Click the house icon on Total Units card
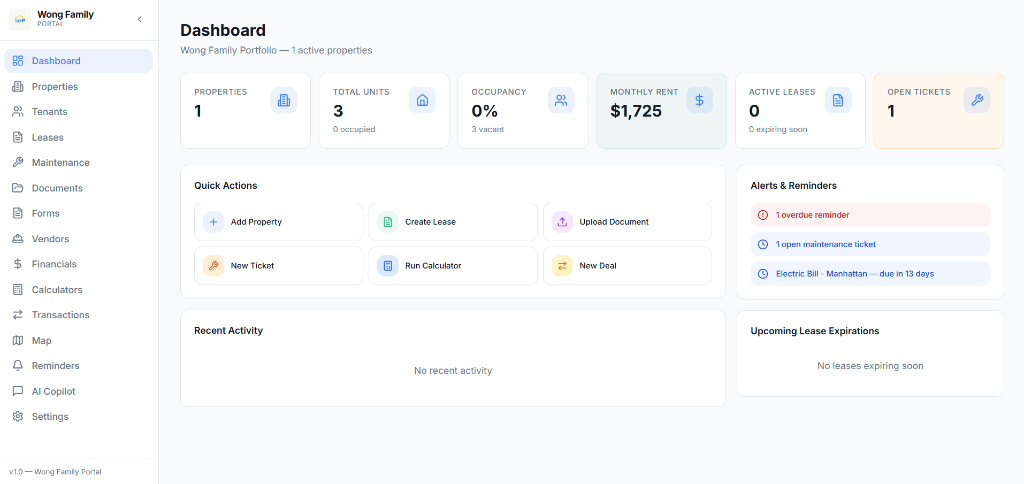The height and width of the screenshot is (484, 1024). coord(422,100)
